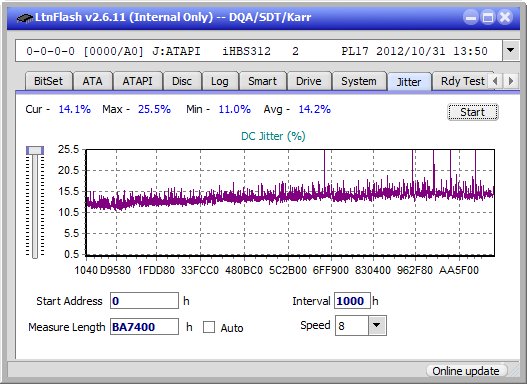Click the Online update button
This screenshot has width=527, height=384.
point(466,371)
